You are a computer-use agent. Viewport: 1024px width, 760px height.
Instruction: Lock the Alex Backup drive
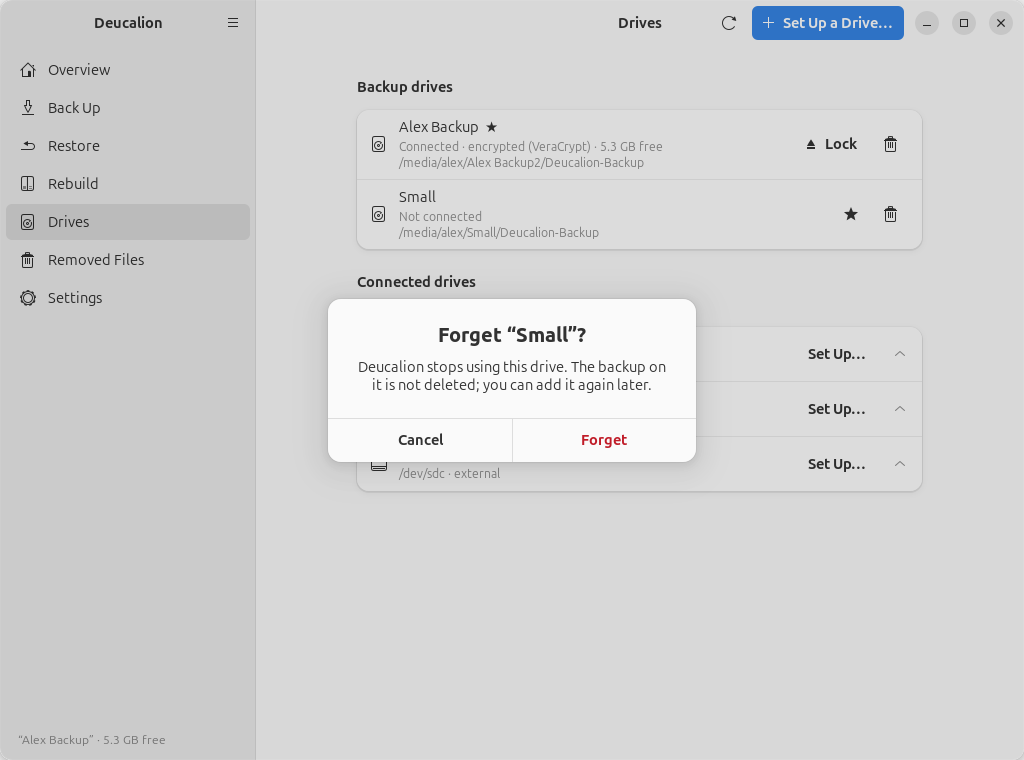pos(831,144)
